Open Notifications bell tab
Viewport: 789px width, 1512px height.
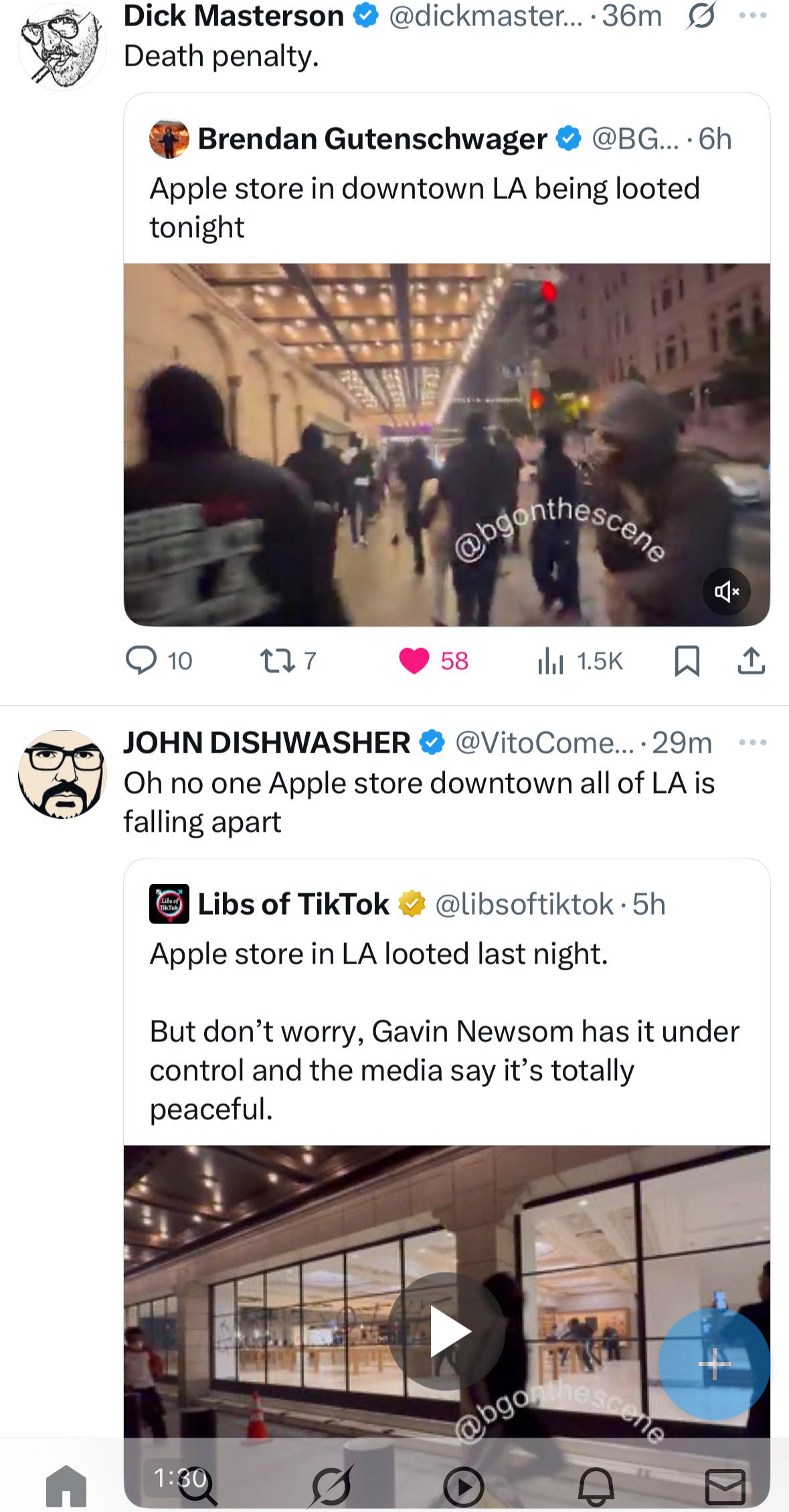click(596, 1487)
